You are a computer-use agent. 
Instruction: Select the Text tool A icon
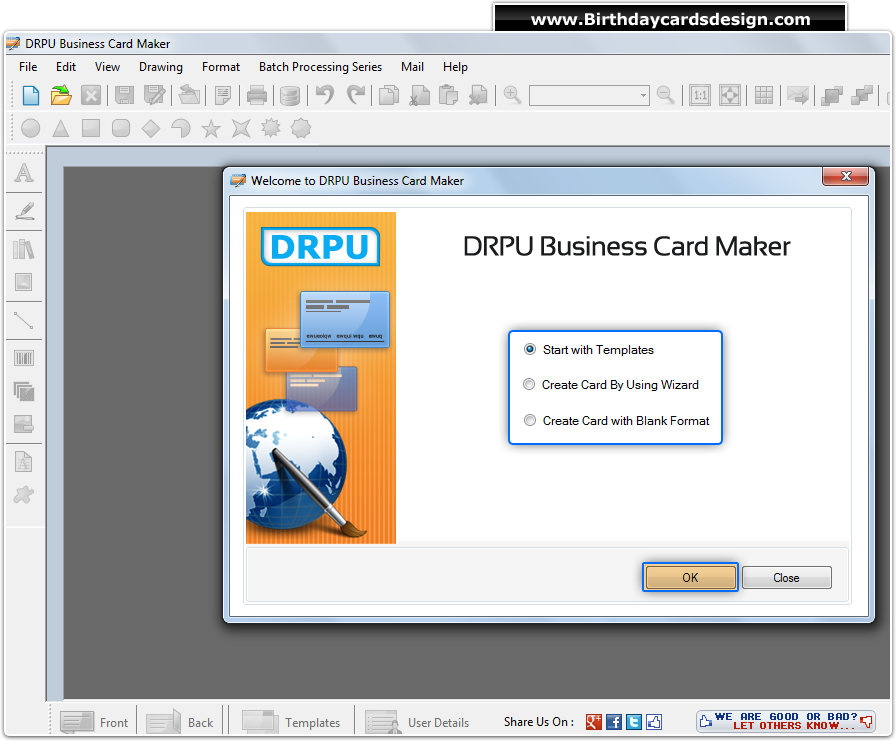[24, 173]
